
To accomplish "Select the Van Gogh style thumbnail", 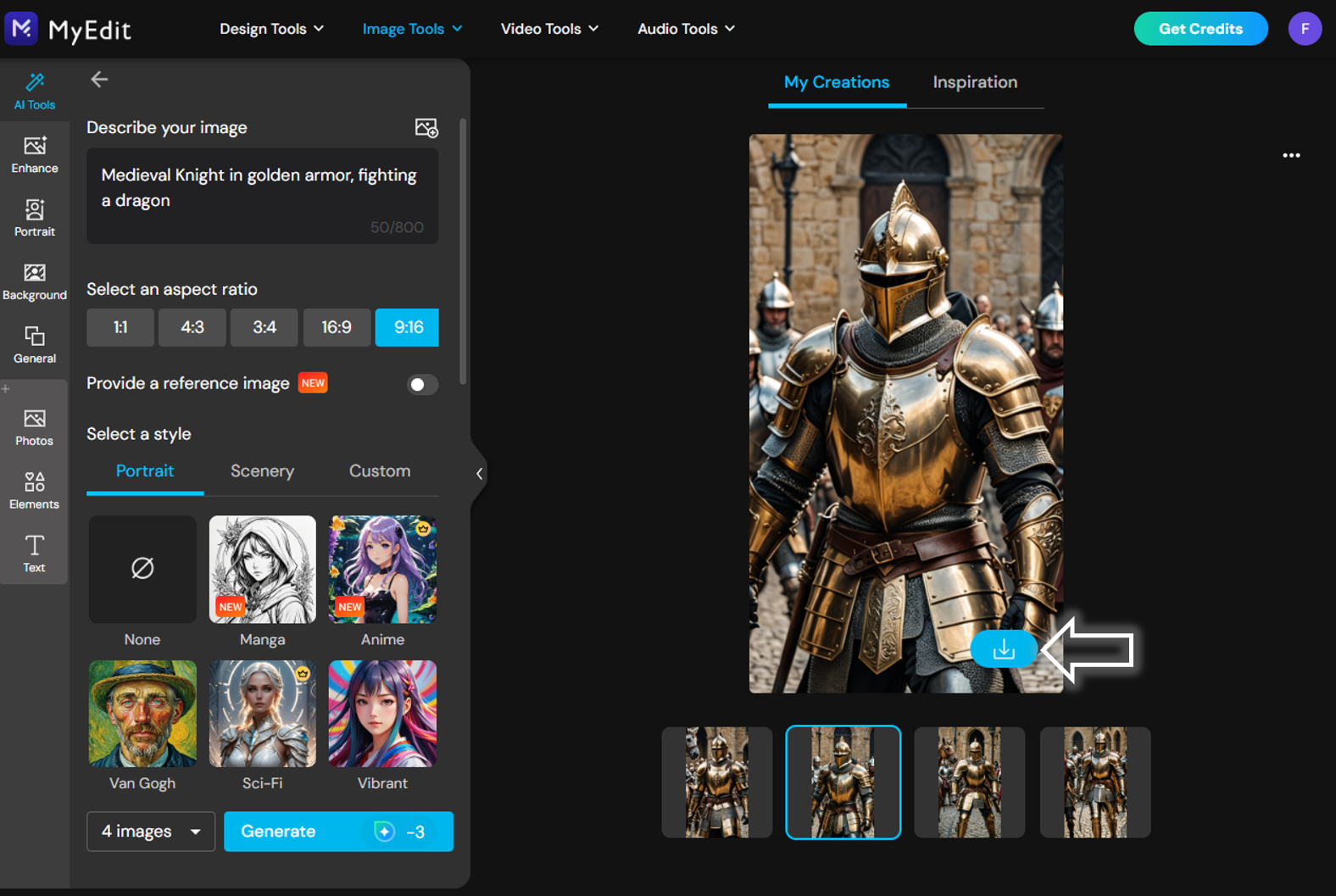I will (x=142, y=714).
